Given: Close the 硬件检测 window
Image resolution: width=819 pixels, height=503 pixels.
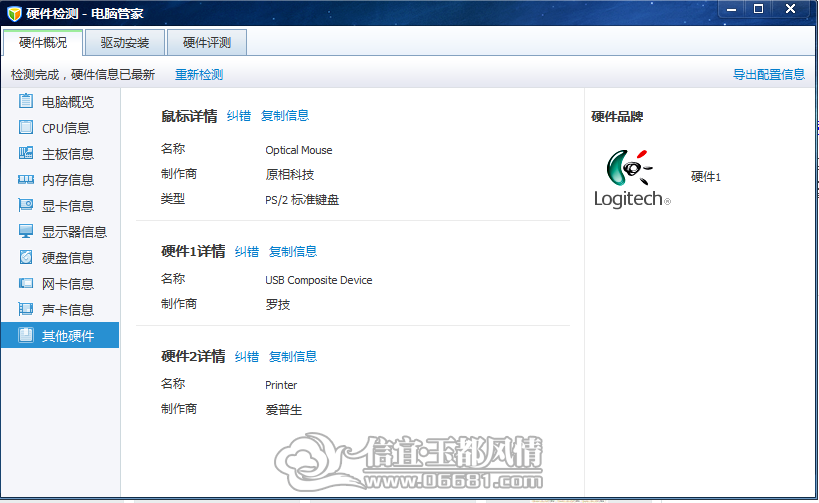Looking at the screenshot, I should click(790, 9).
